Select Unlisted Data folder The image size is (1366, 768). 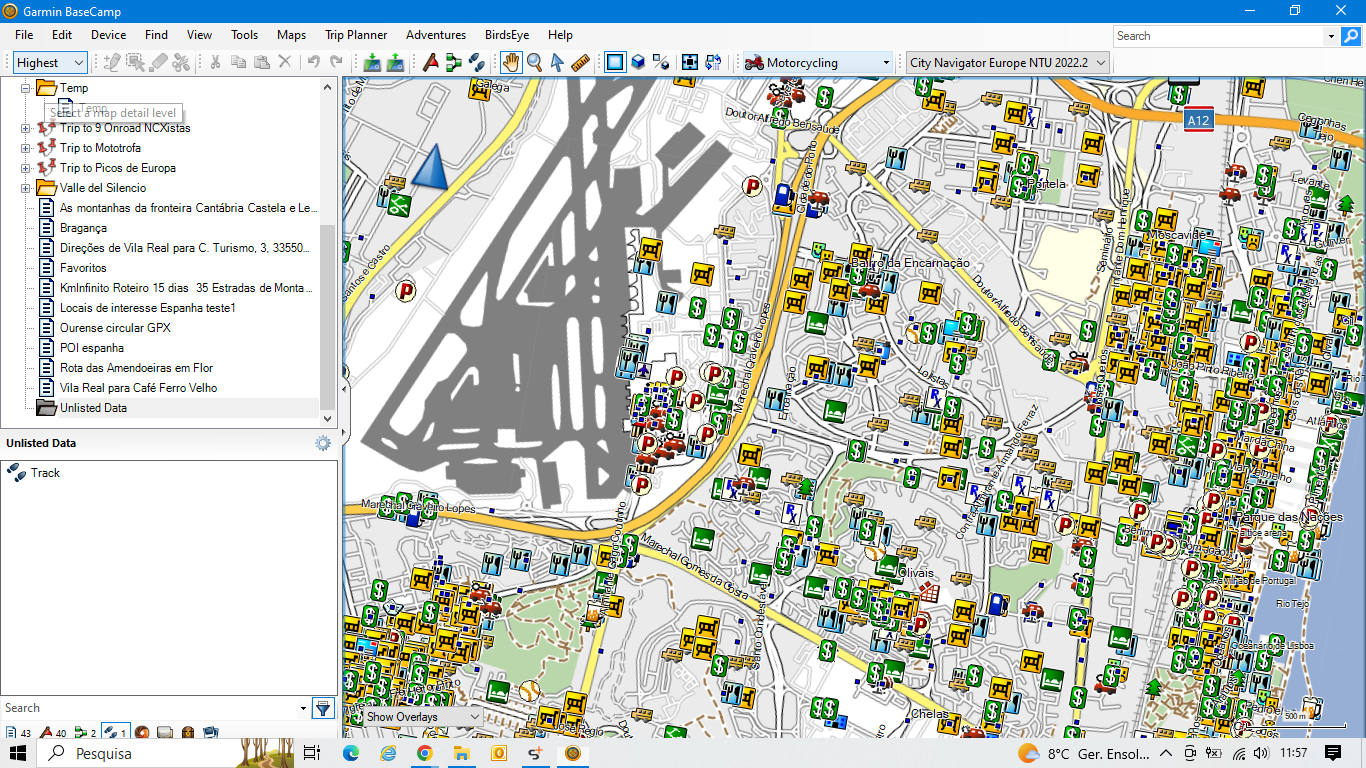93,408
